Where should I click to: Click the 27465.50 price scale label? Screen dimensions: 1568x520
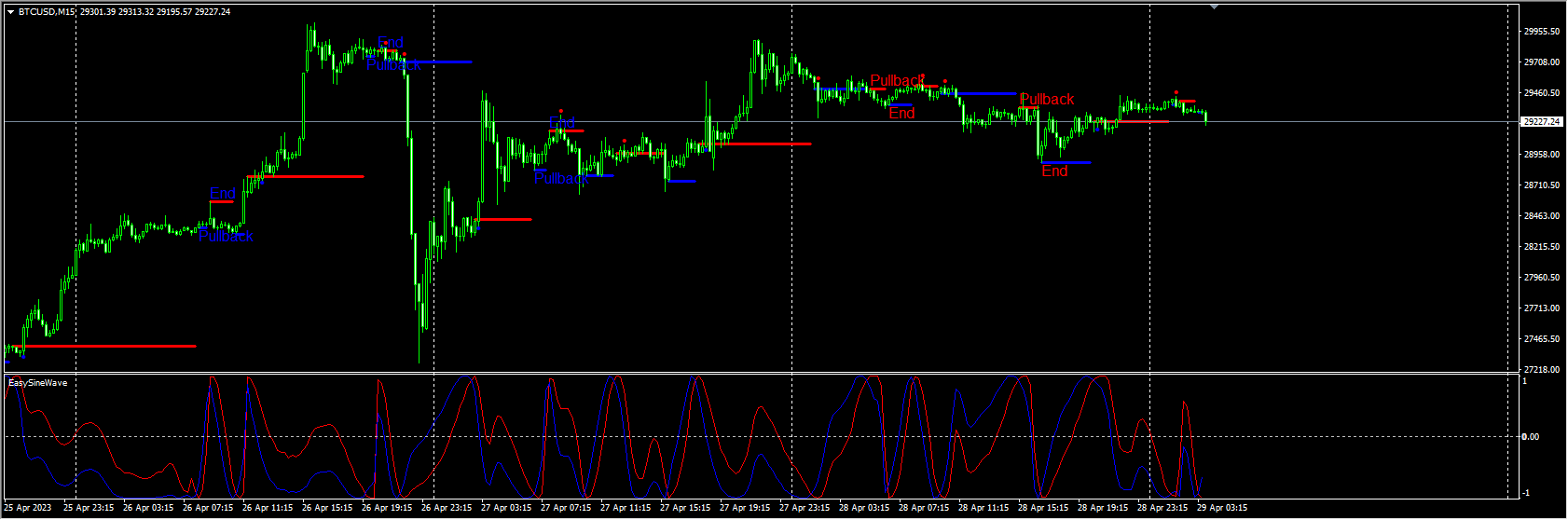pos(1541,339)
